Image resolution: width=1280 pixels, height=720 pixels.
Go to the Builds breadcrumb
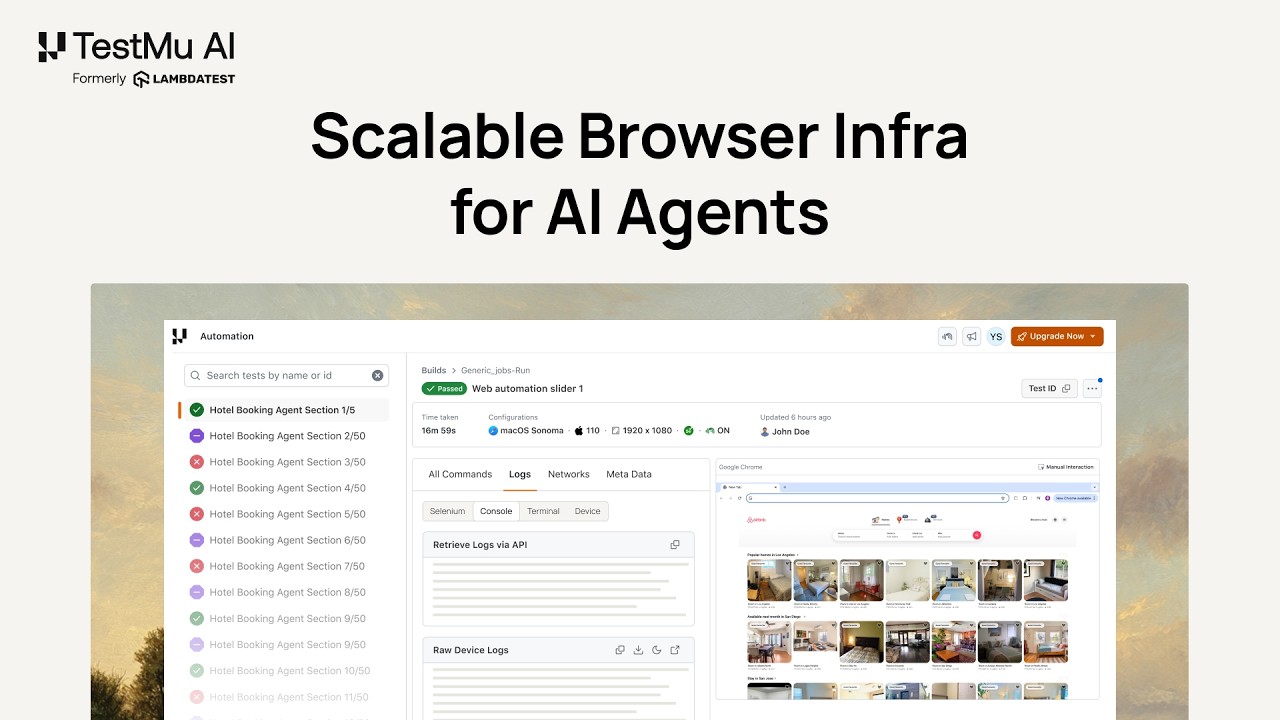coord(434,370)
